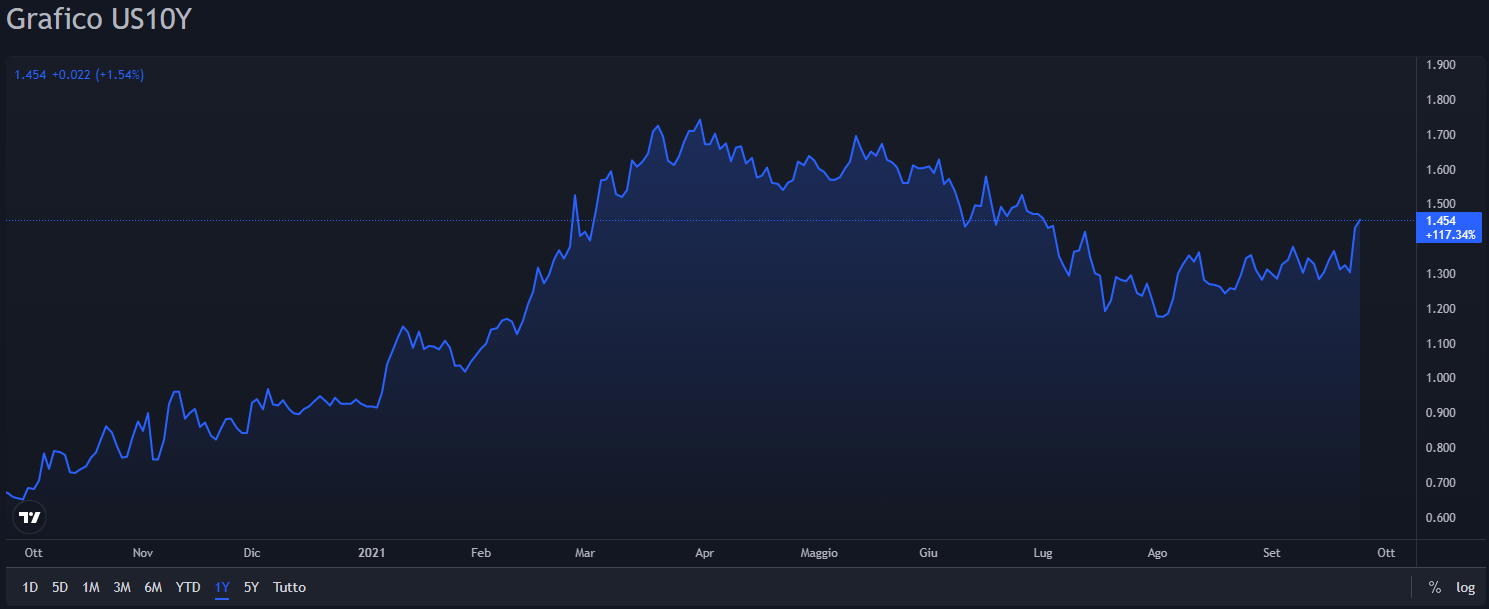Click the 1.454 +0.022 (+1.54%) legend value
Image resolution: width=1489 pixels, height=609 pixels.
click(x=79, y=74)
